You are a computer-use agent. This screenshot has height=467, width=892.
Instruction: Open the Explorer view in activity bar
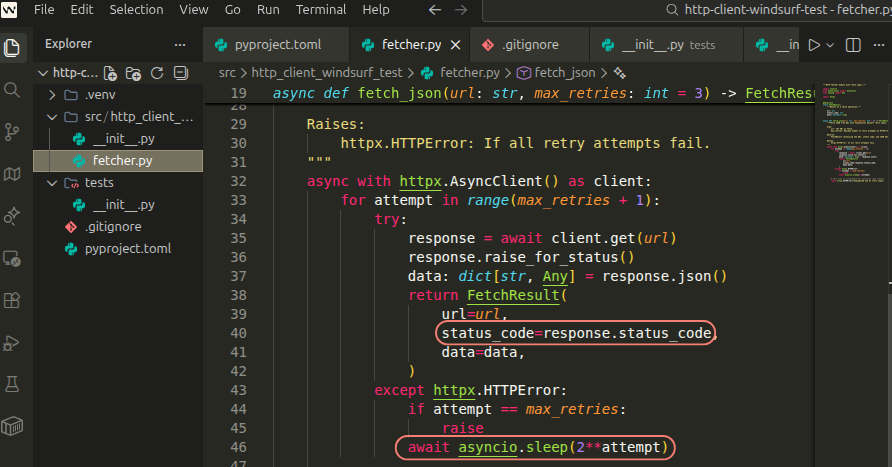tap(12, 47)
